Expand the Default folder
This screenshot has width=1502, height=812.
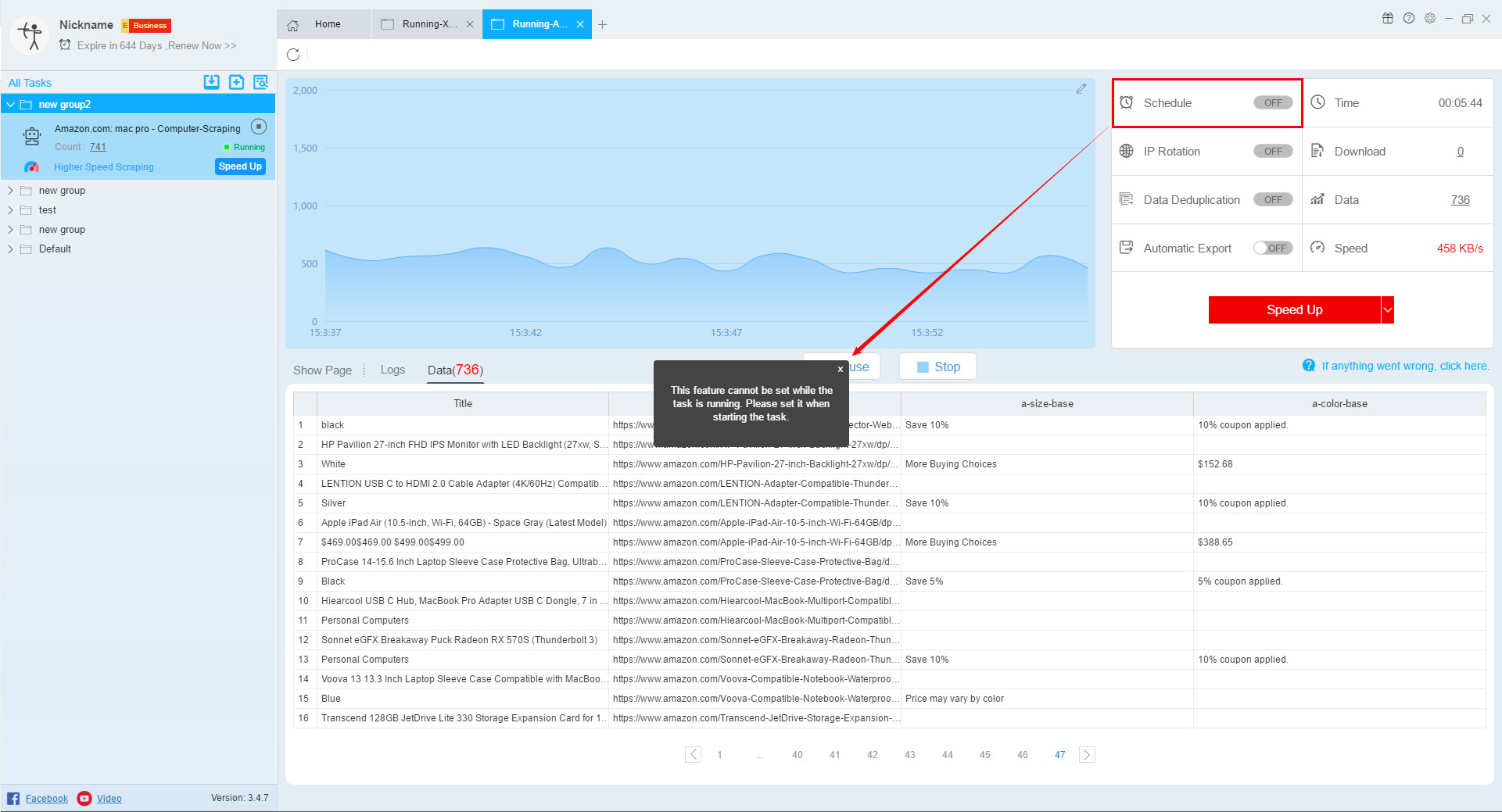point(11,249)
